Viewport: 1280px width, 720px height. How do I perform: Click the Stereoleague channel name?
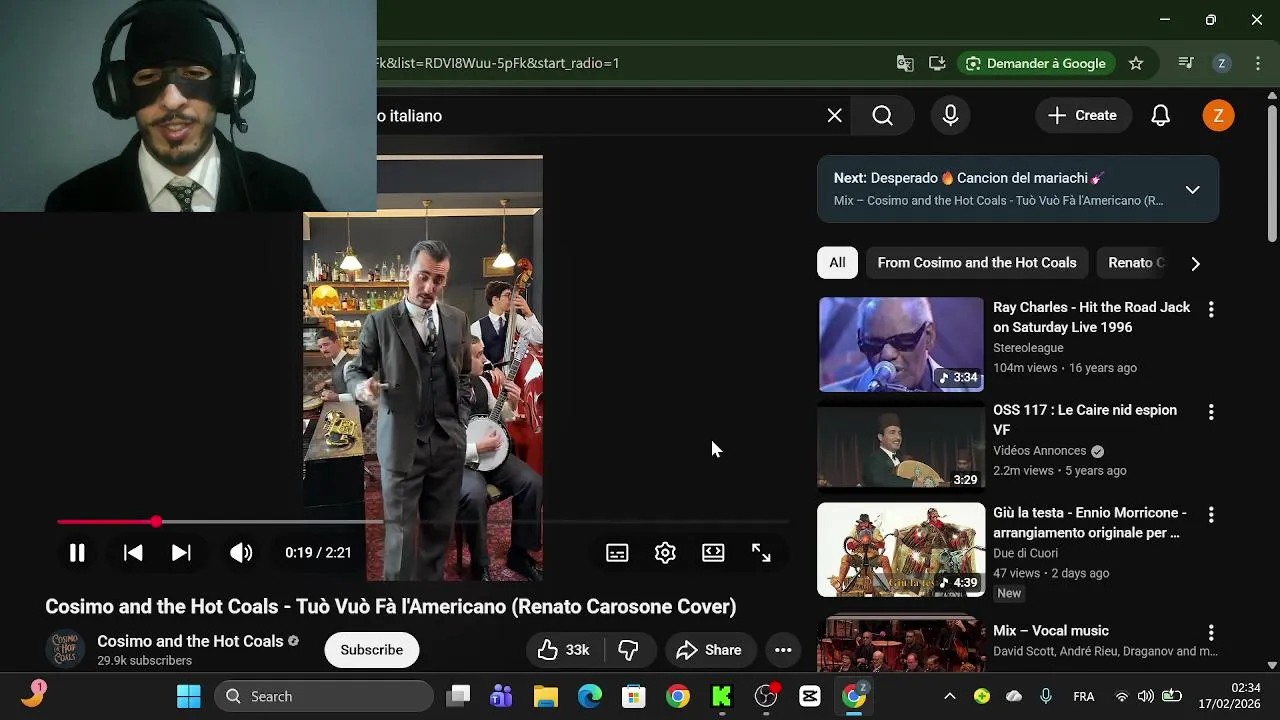(x=1028, y=348)
